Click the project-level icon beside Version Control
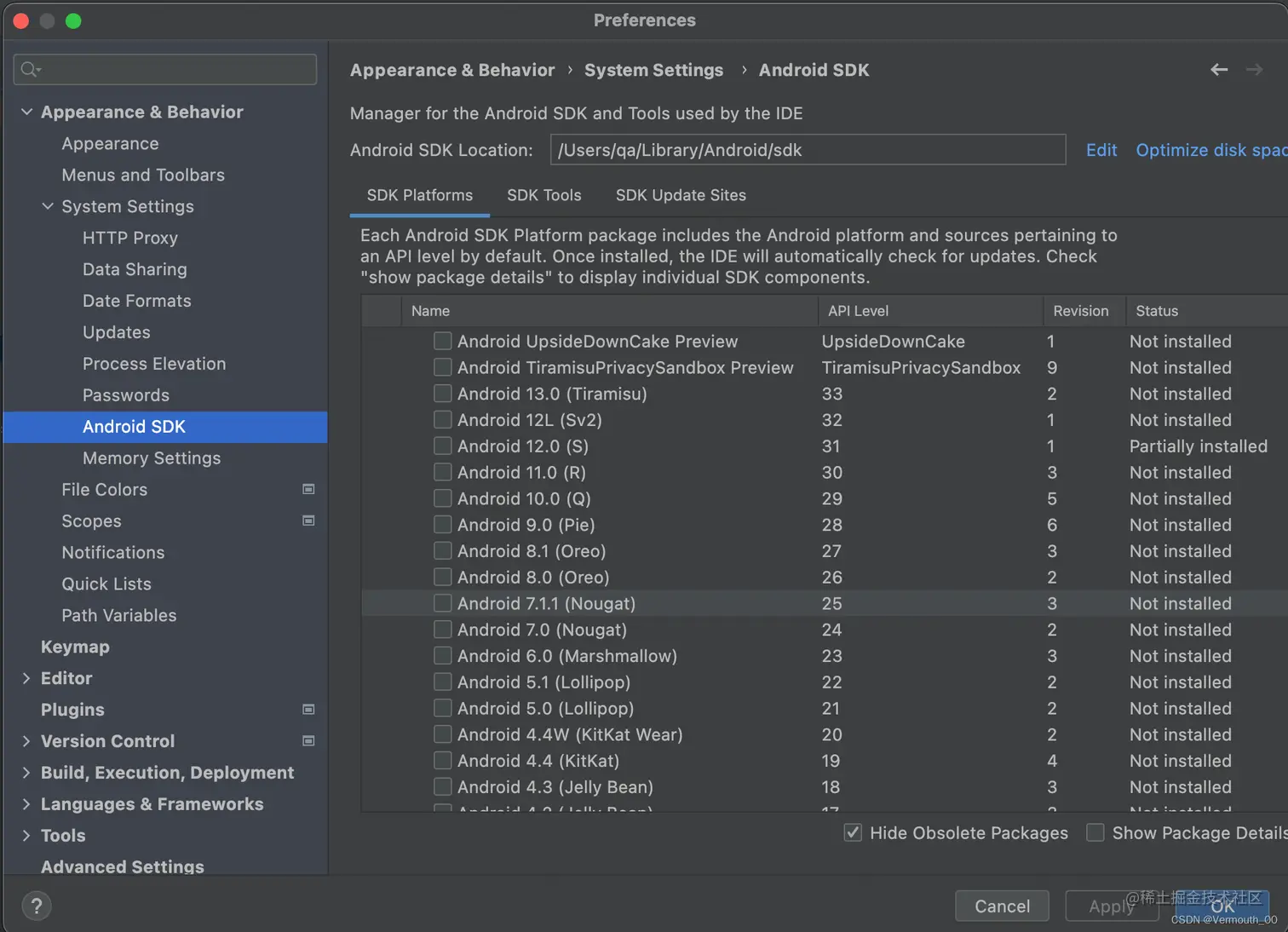This screenshot has height=932, width=1288. 308,740
